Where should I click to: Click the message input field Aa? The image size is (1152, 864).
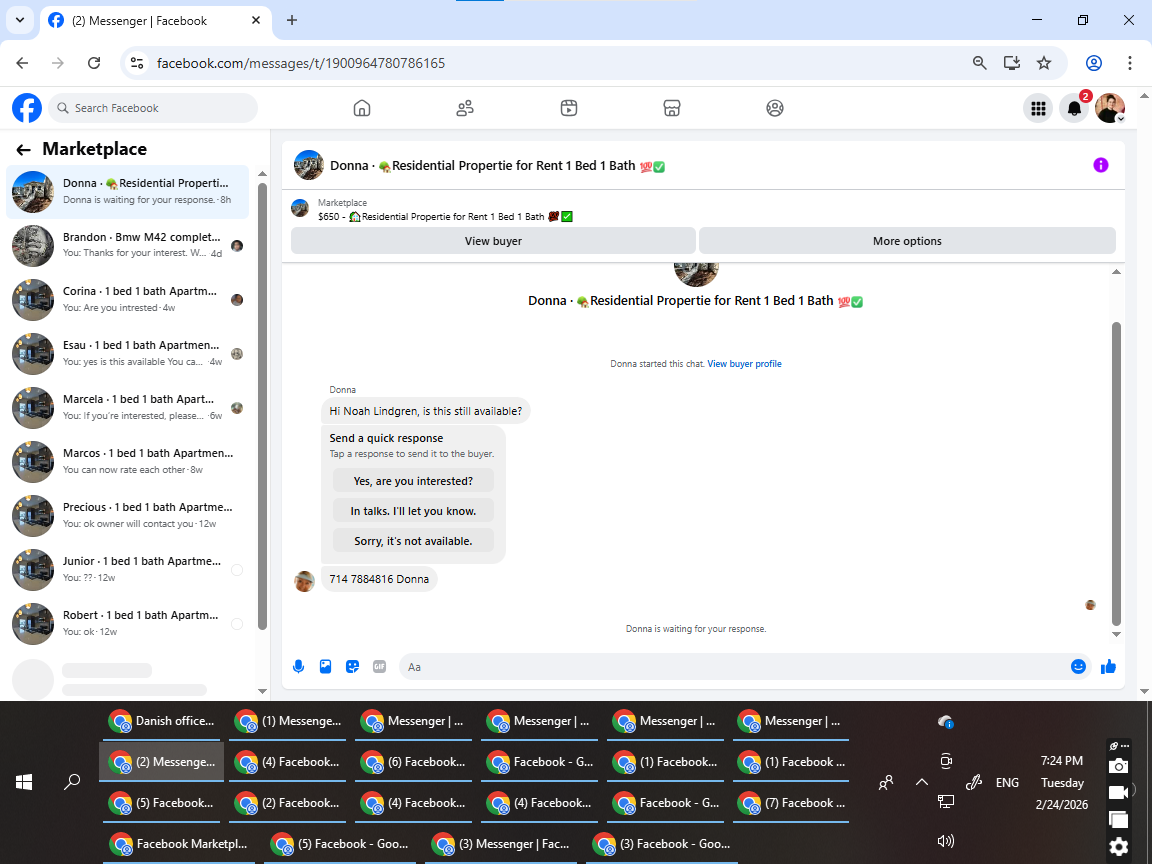pyautogui.click(x=735, y=666)
